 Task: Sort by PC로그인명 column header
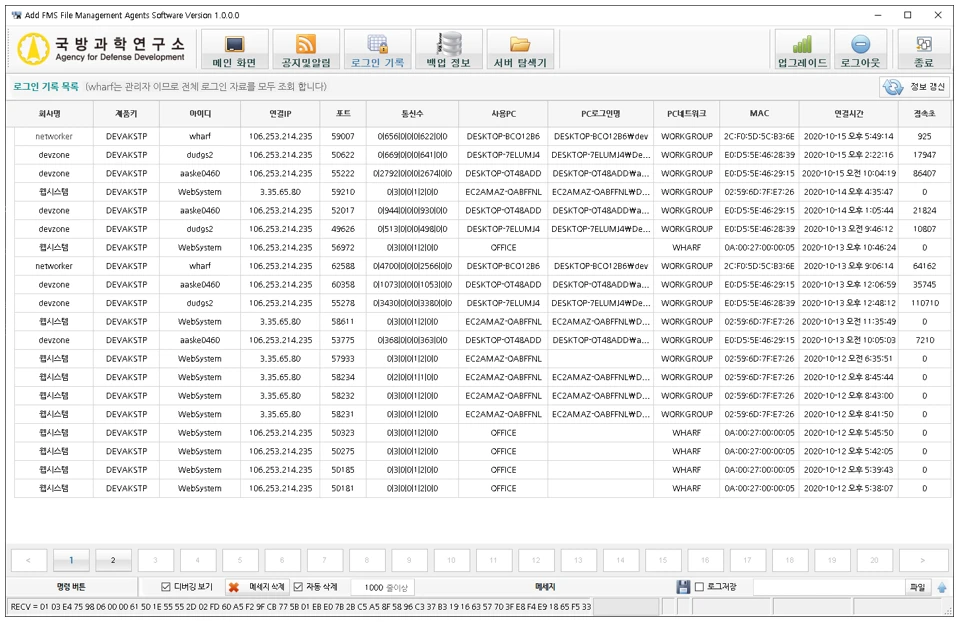(x=601, y=114)
